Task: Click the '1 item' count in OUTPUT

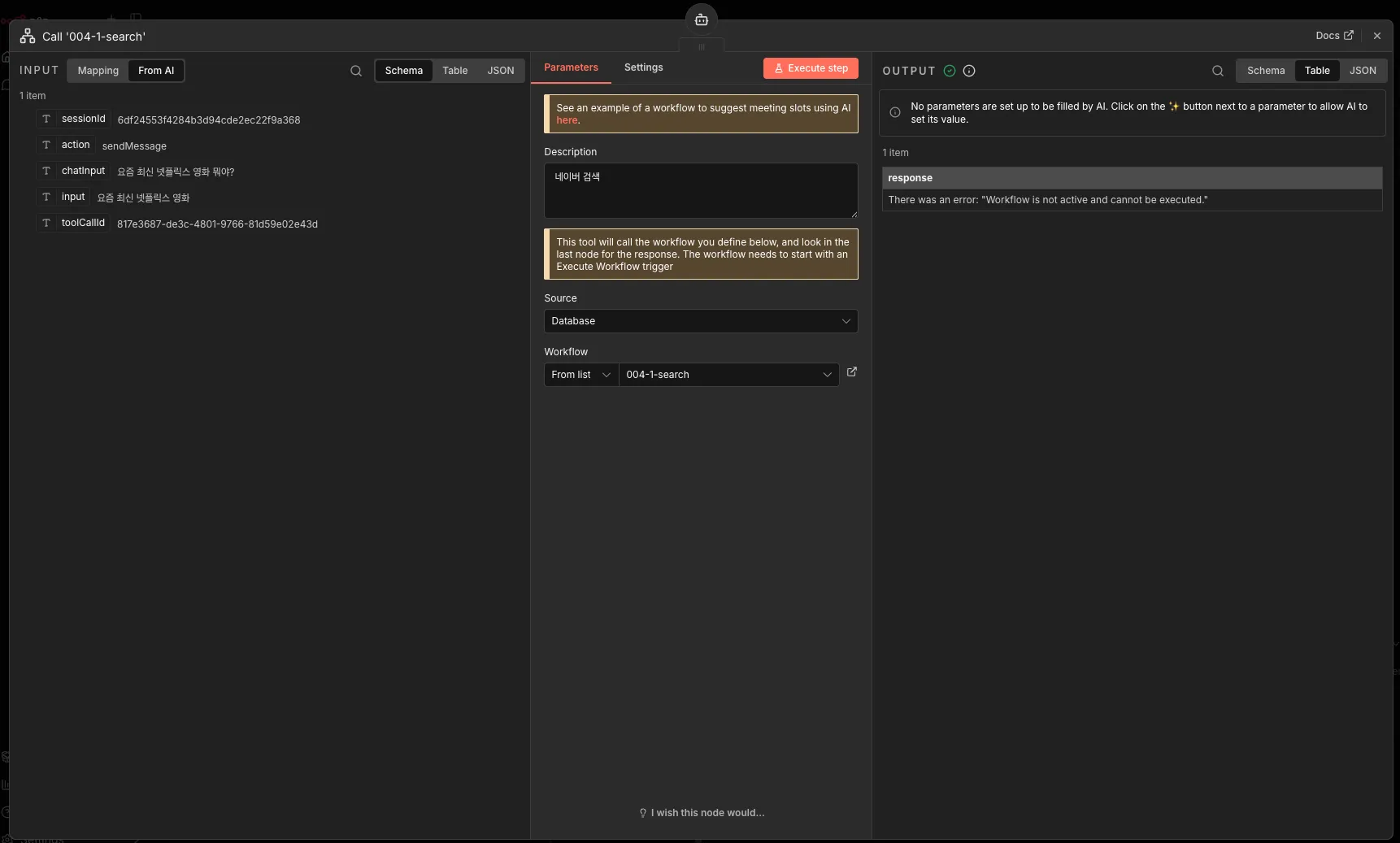Action: (x=896, y=153)
